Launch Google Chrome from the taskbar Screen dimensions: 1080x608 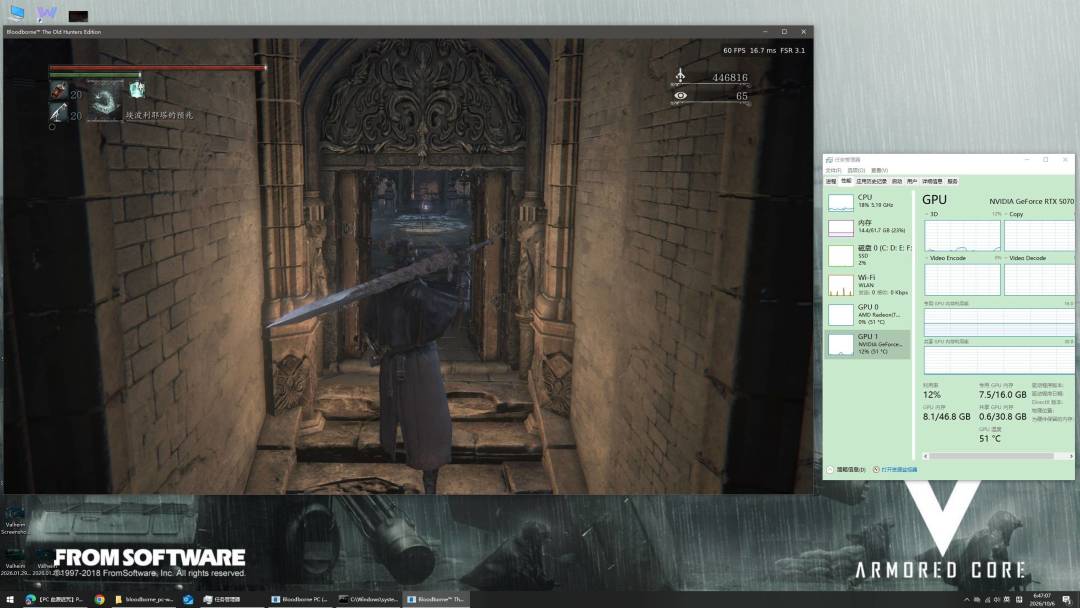pyautogui.click(x=100, y=600)
